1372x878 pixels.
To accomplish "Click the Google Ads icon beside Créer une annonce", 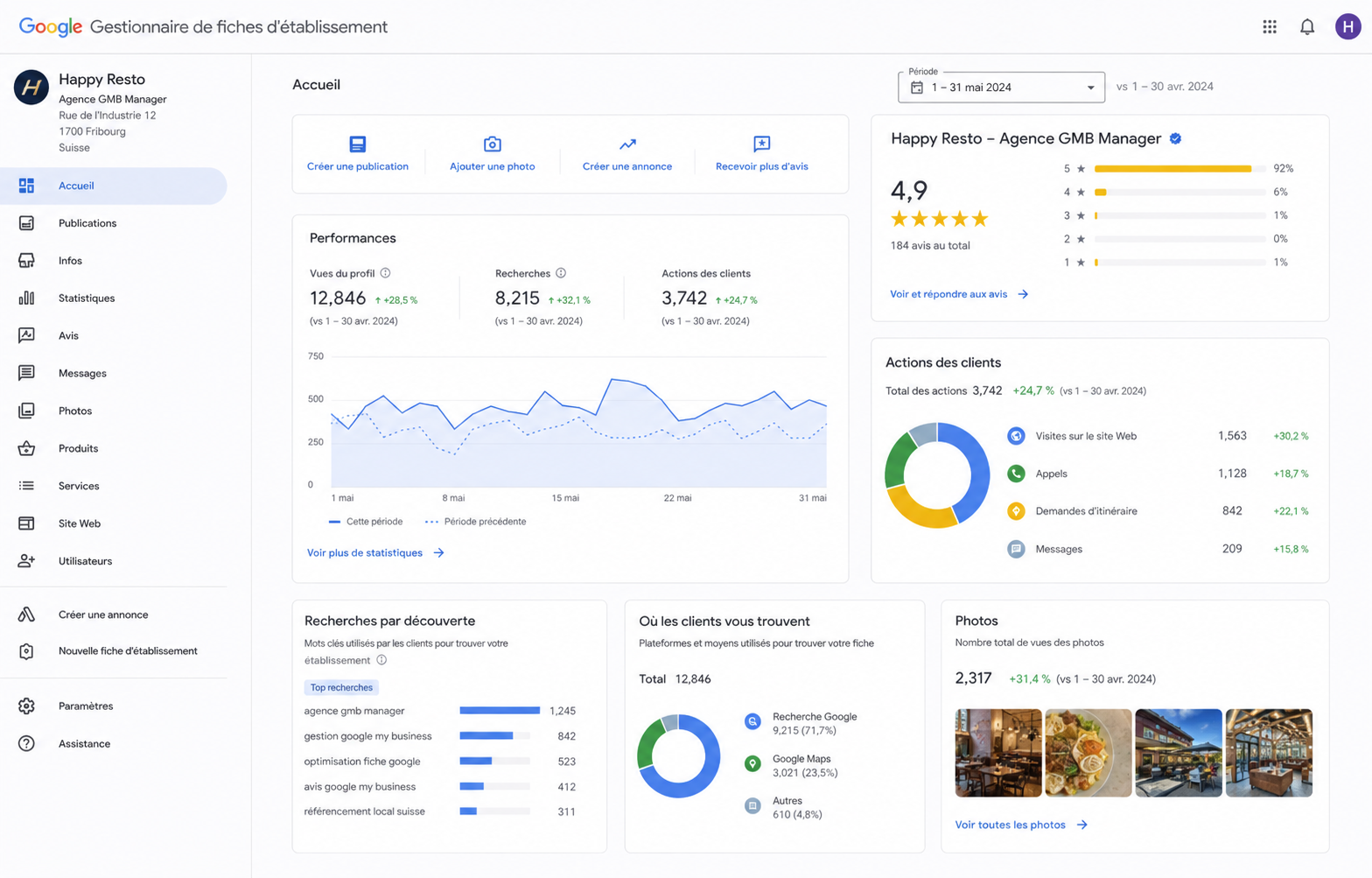I will tap(26, 615).
